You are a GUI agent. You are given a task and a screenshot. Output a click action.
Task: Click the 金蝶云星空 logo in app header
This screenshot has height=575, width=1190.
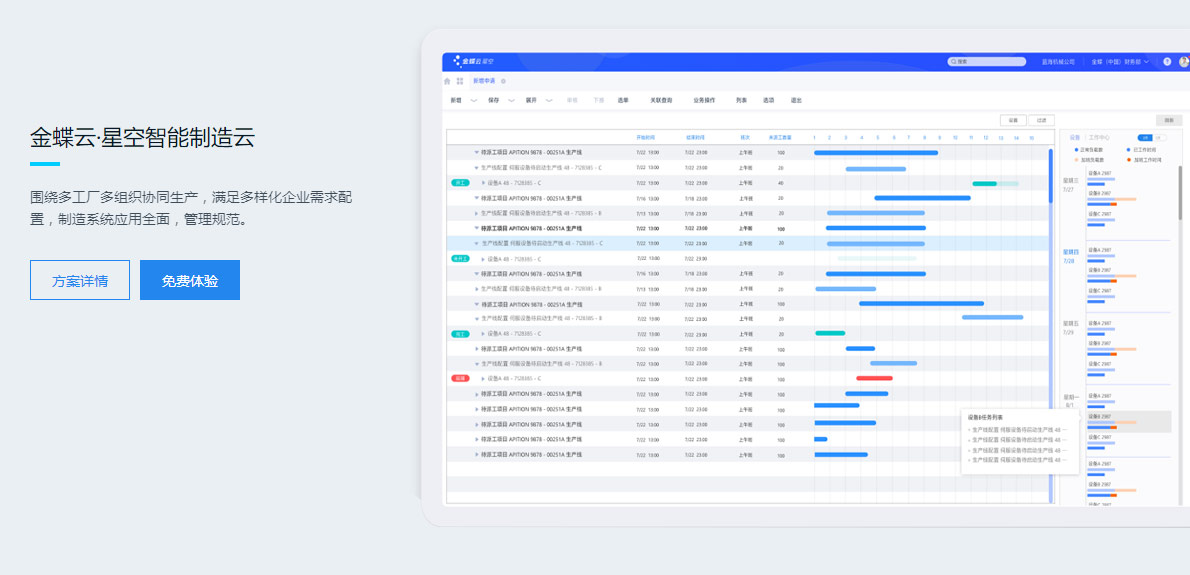pyautogui.click(x=474, y=61)
